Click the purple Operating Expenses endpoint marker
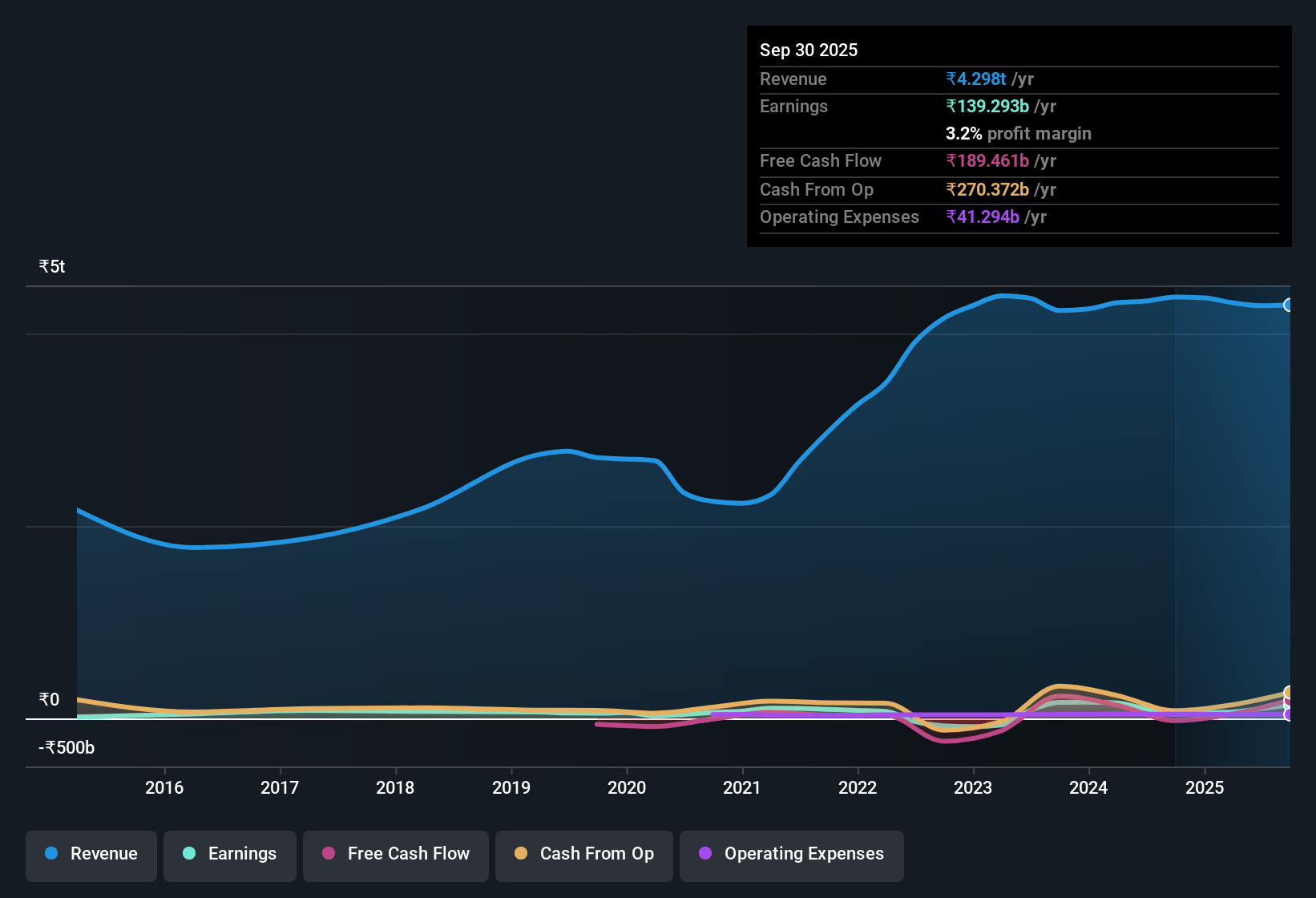This screenshot has width=1316, height=898. pyautogui.click(x=1288, y=716)
